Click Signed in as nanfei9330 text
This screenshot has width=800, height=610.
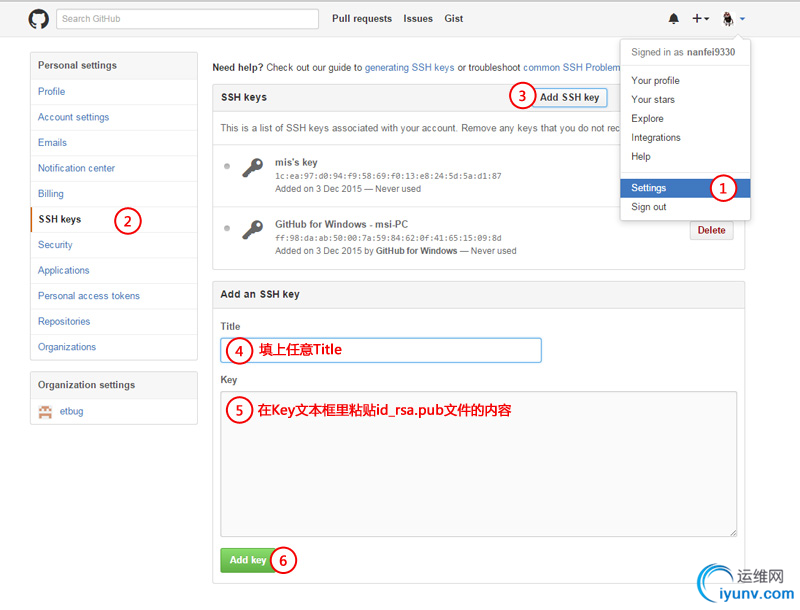click(x=683, y=52)
